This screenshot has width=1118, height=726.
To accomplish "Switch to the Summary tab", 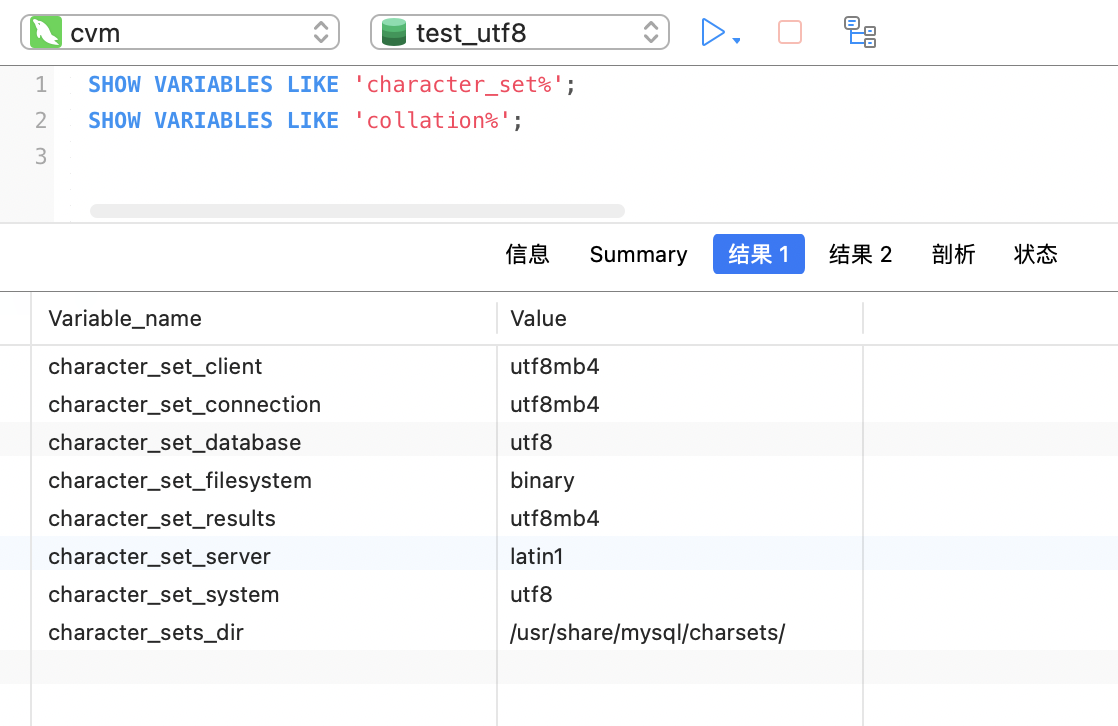I will [x=638, y=254].
